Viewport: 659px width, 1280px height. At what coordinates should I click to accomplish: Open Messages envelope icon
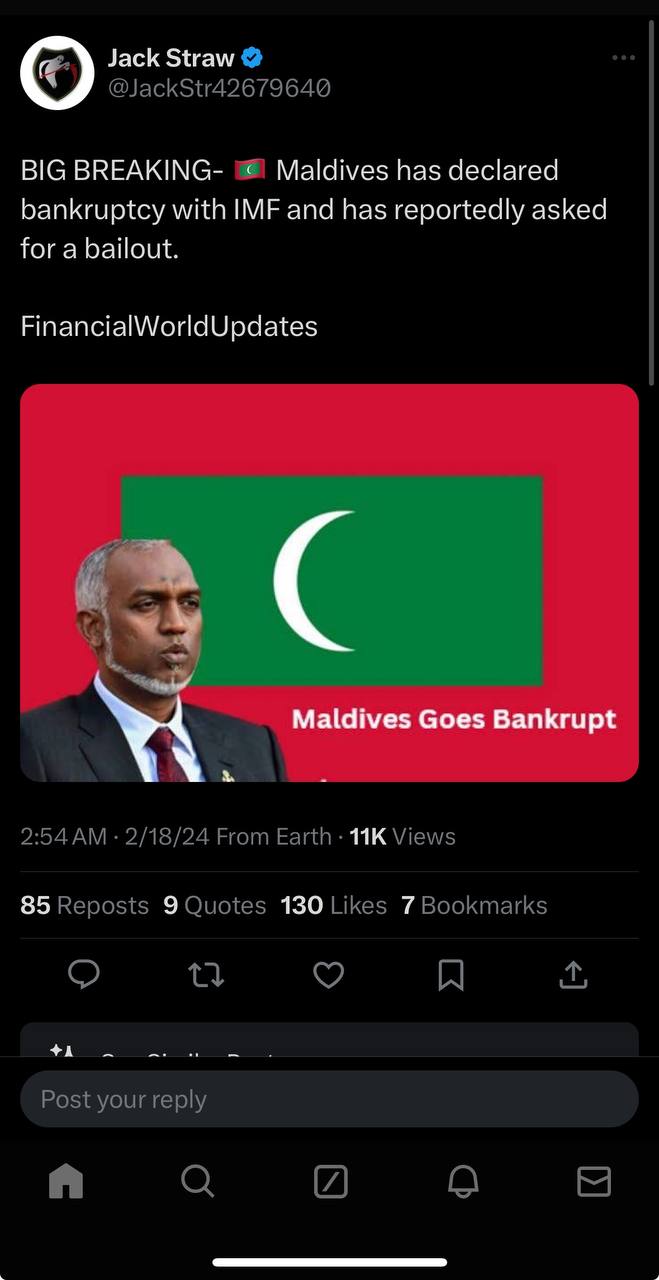pos(594,1182)
